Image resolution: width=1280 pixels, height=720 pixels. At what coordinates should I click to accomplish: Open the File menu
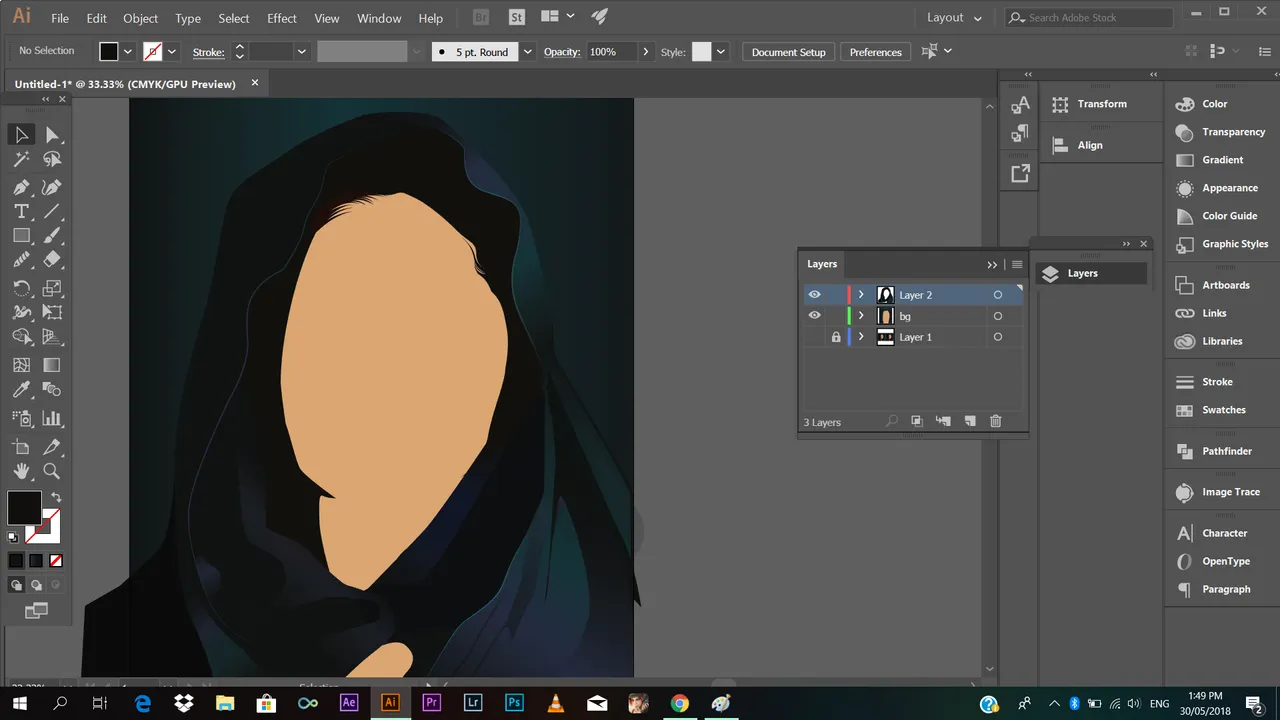tap(60, 18)
